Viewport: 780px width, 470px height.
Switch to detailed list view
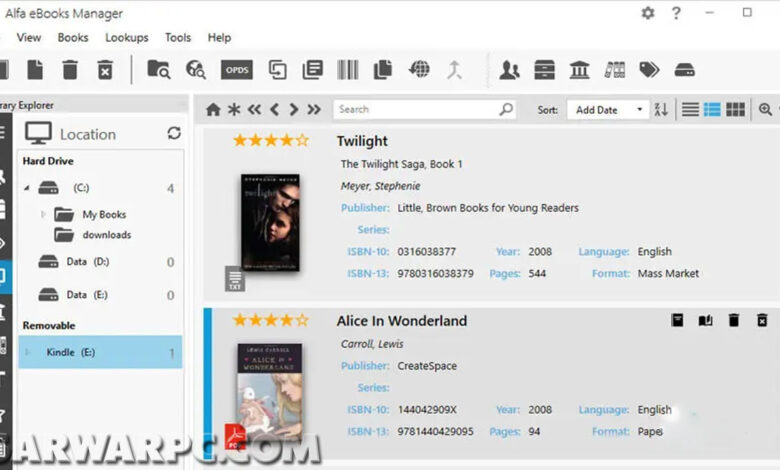click(x=712, y=109)
